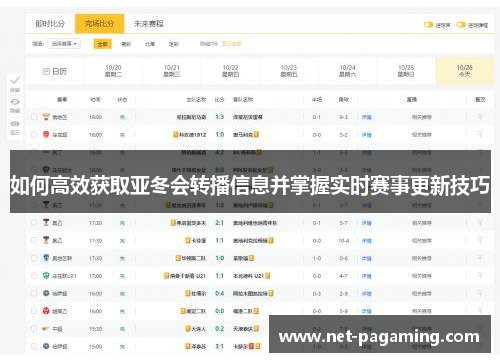The height and width of the screenshot is (362, 500).
Task: Open 详情 link of 17:00 U21 match
Action: 367,276
